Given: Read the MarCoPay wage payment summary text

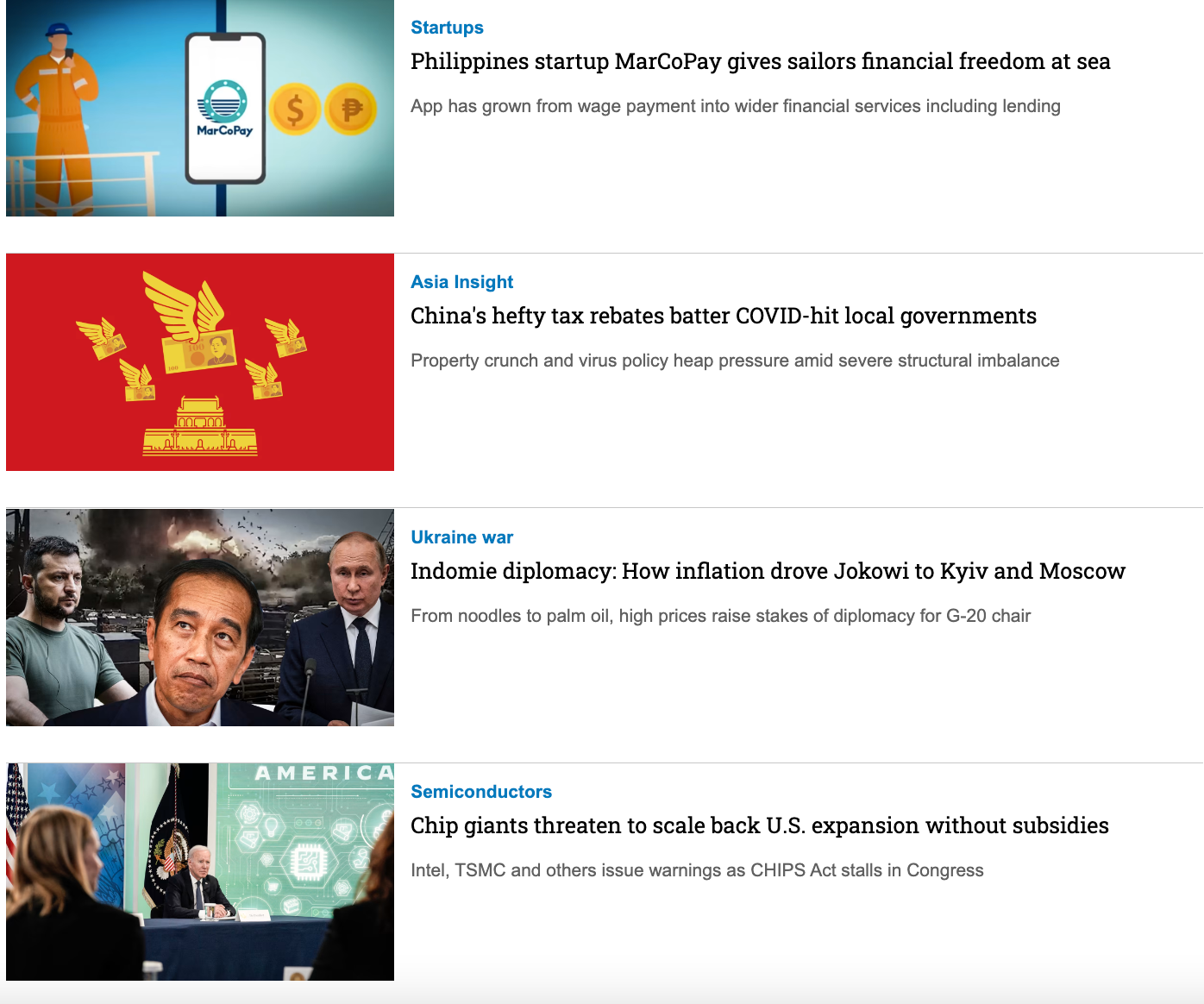Looking at the screenshot, I should pyautogui.click(x=736, y=106).
